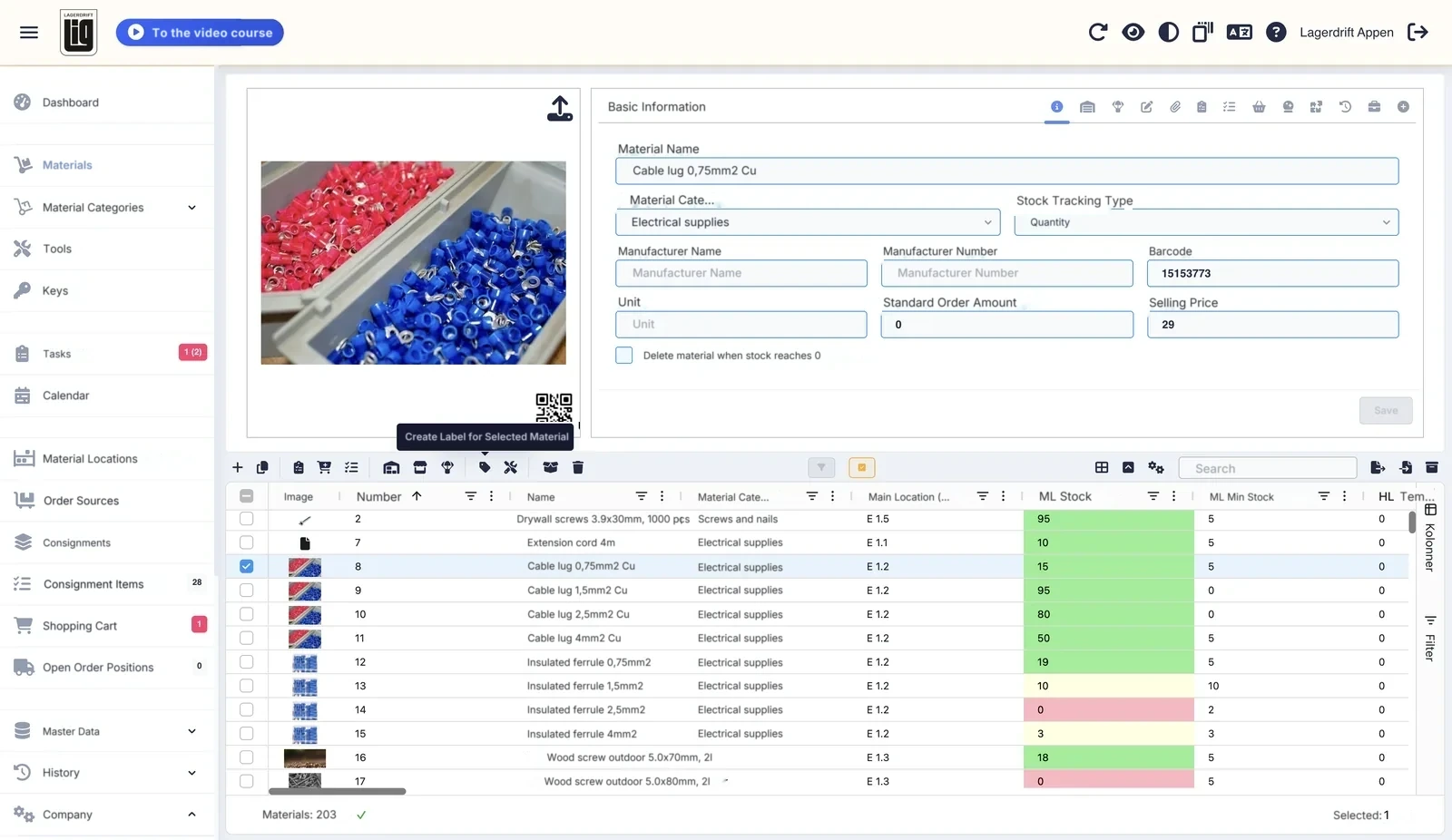
Task: Open the Stock Tracking Type dropdown
Action: pyautogui.click(x=1206, y=222)
